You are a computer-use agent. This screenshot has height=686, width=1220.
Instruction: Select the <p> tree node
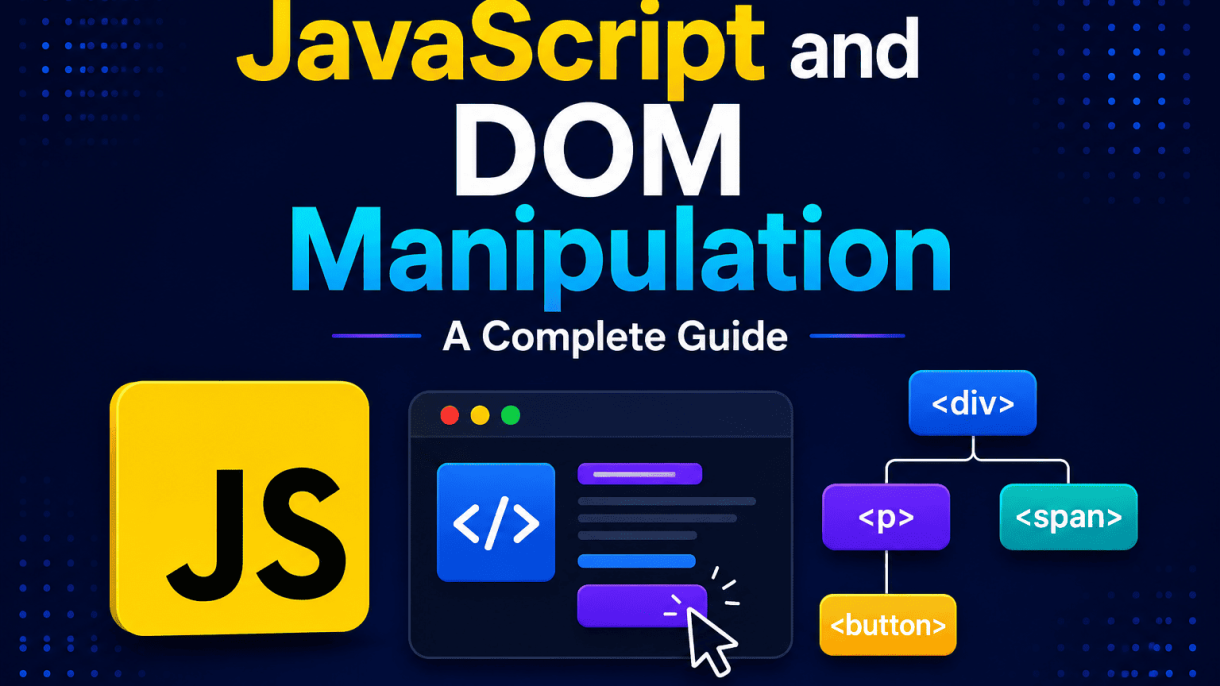pos(886,517)
